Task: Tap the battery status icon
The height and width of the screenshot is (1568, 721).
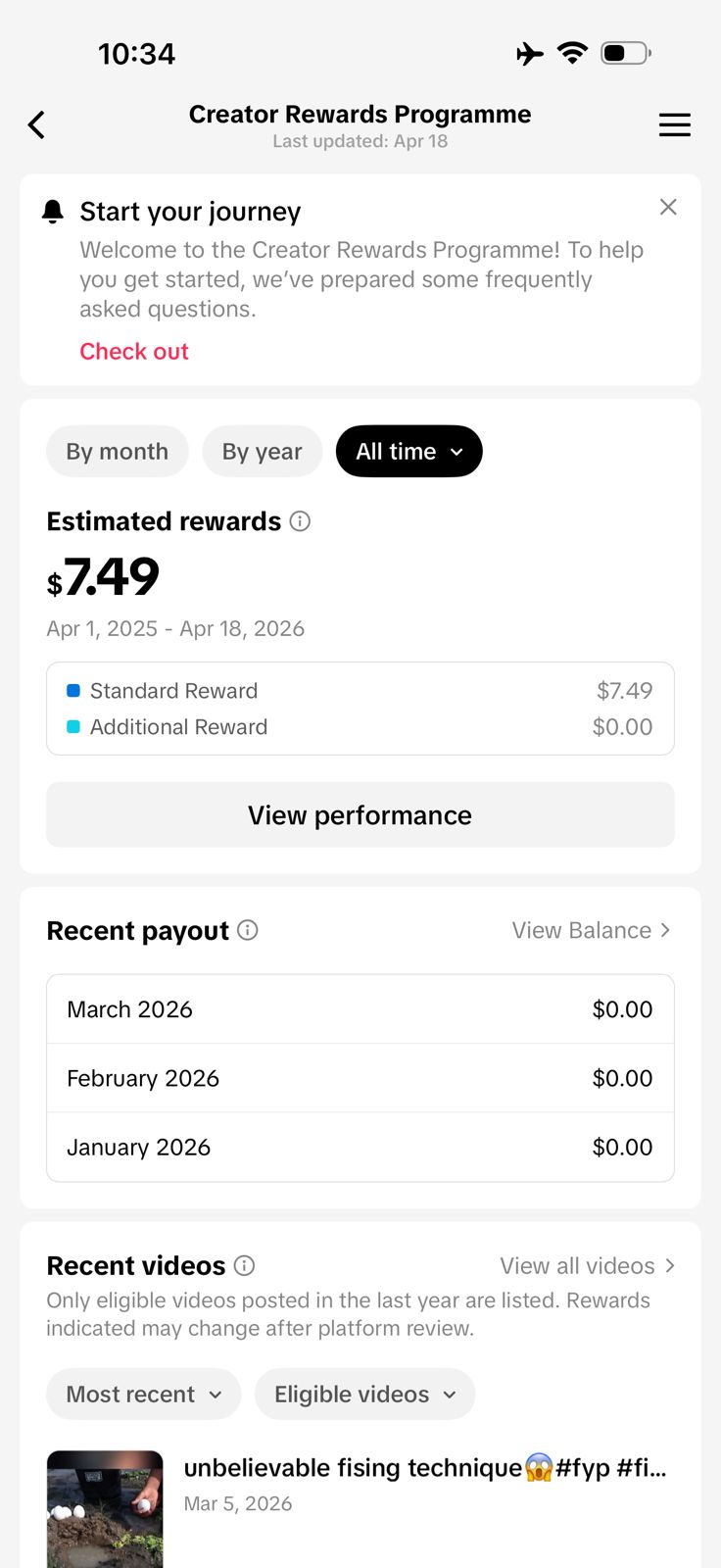Action: point(626,53)
